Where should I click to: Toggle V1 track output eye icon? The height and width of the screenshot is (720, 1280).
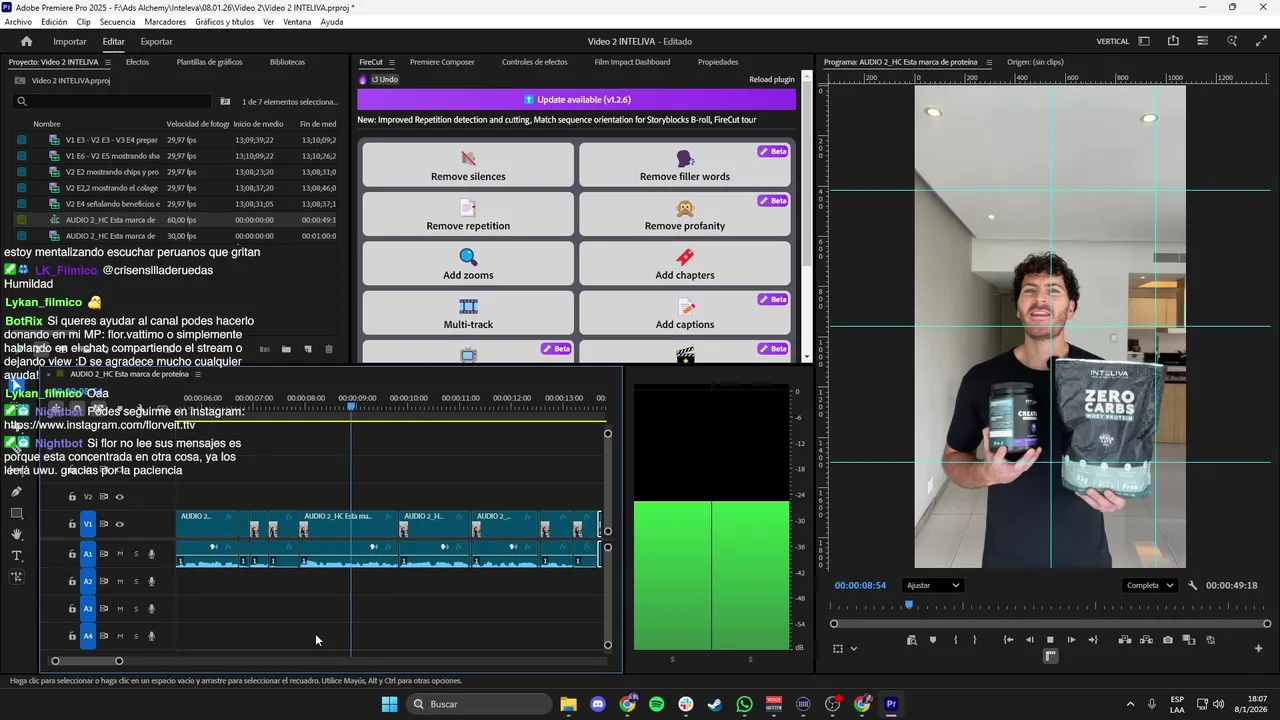pyautogui.click(x=120, y=524)
